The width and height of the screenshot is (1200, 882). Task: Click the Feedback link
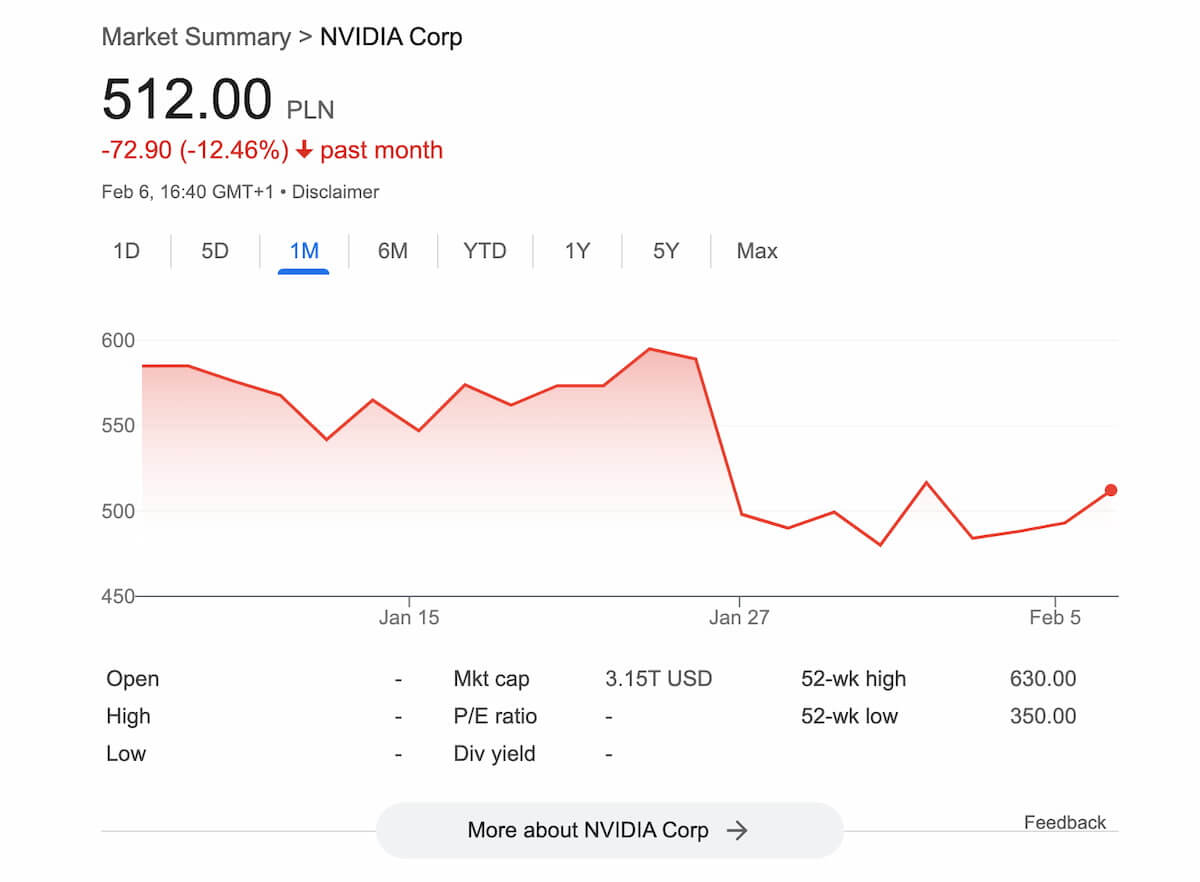[1065, 822]
